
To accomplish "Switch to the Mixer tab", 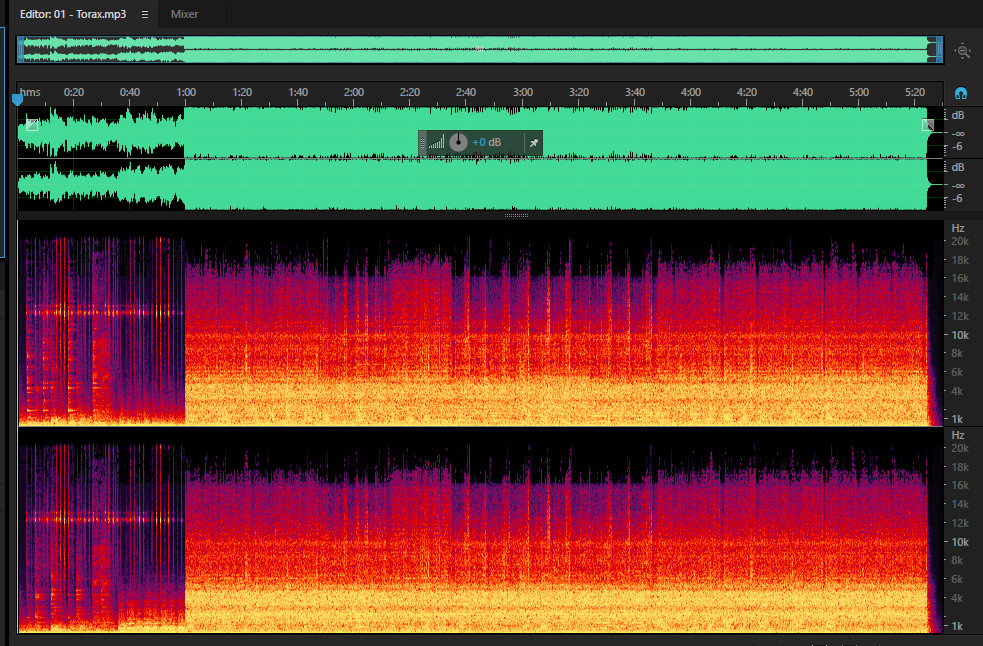I will tap(184, 14).
